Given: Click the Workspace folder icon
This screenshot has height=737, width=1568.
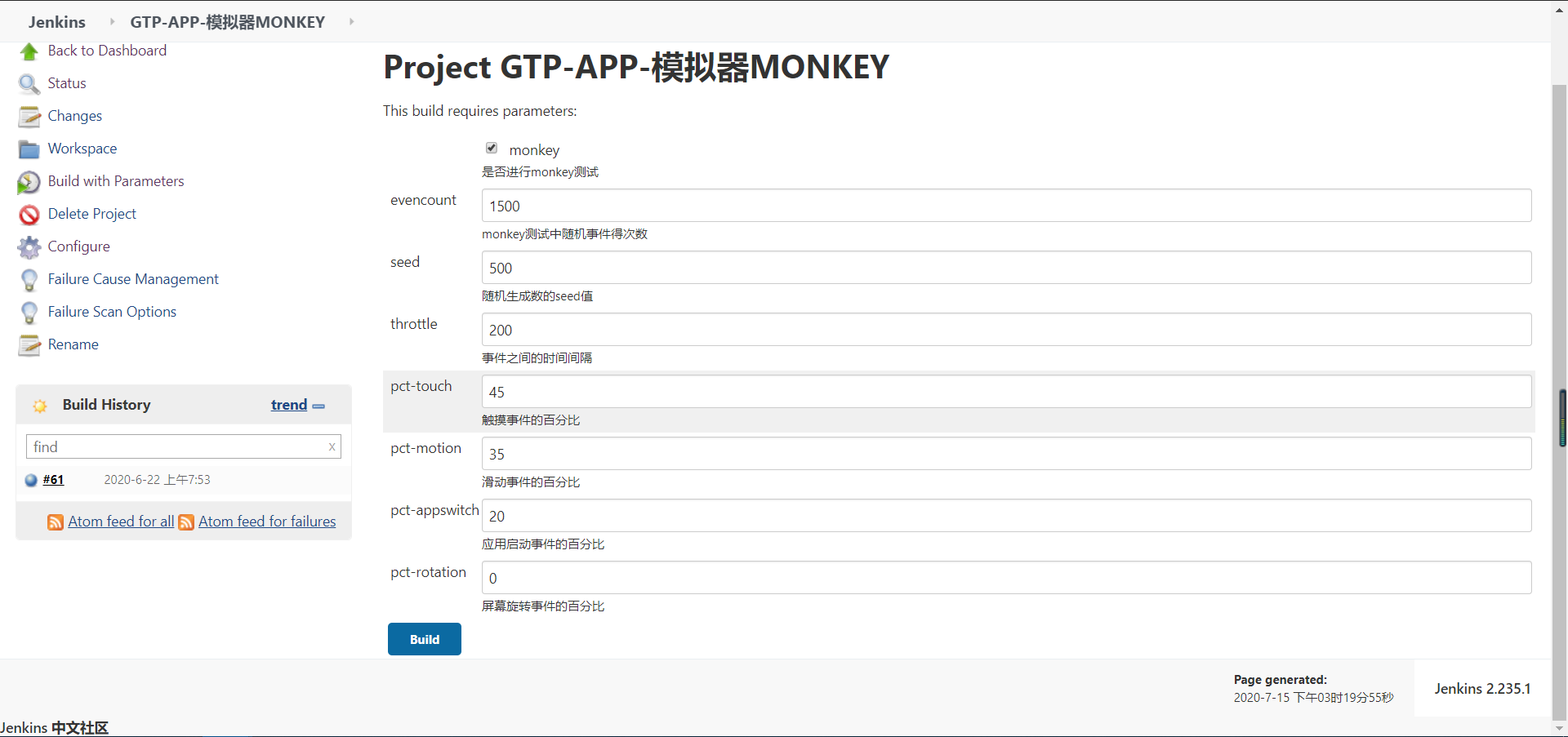Looking at the screenshot, I should [29, 149].
